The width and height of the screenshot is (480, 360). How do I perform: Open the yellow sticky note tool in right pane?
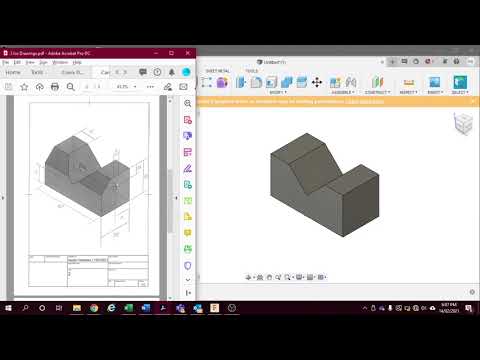click(x=188, y=233)
